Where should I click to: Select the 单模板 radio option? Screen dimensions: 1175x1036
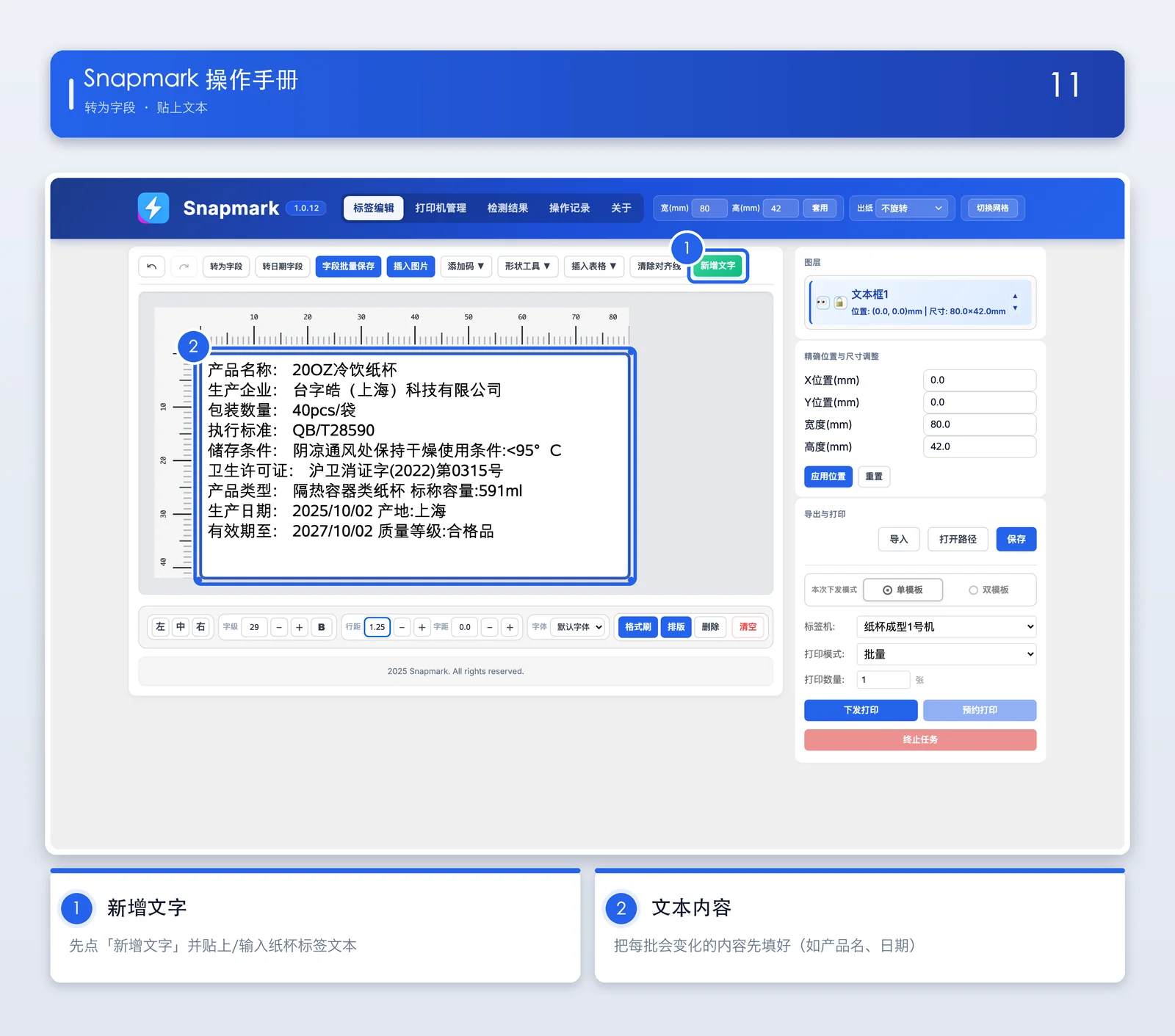(x=903, y=590)
